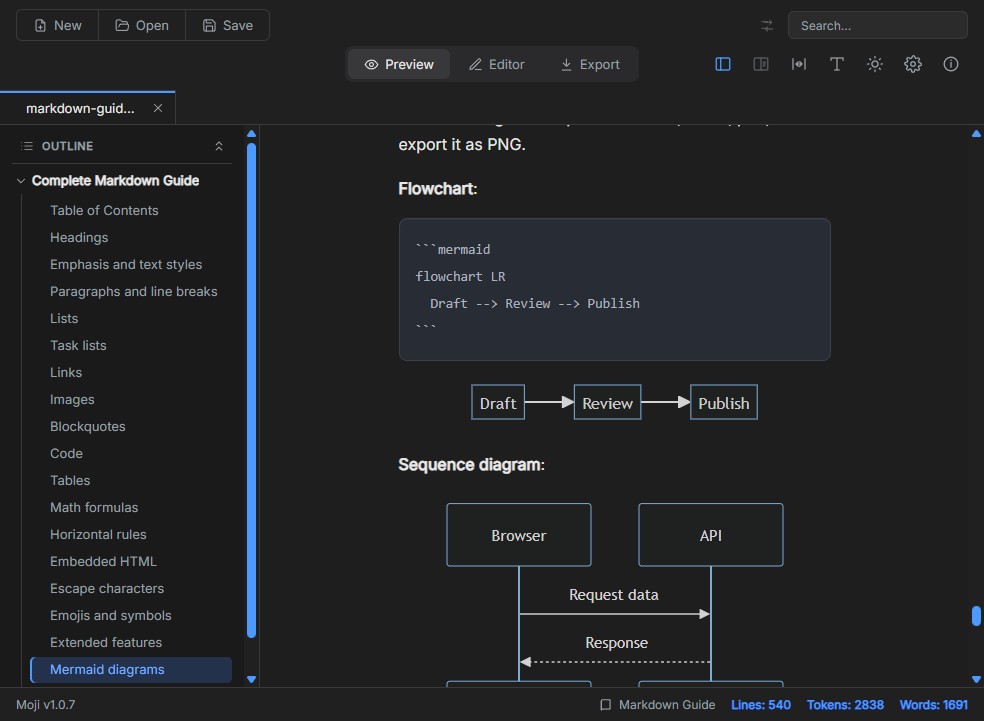Click the outline scrollbar down arrow
The image size is (984, 721).
tap(252, 679)
